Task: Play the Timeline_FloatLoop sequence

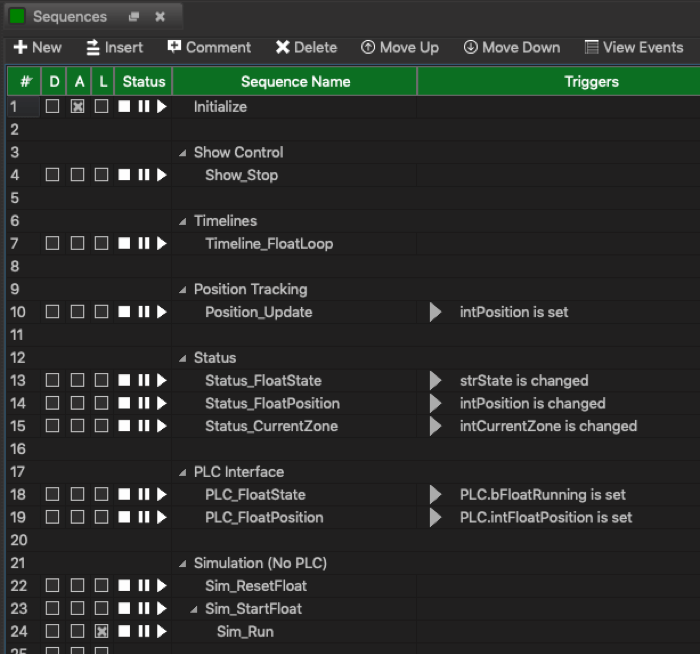Action: (162, 243)
